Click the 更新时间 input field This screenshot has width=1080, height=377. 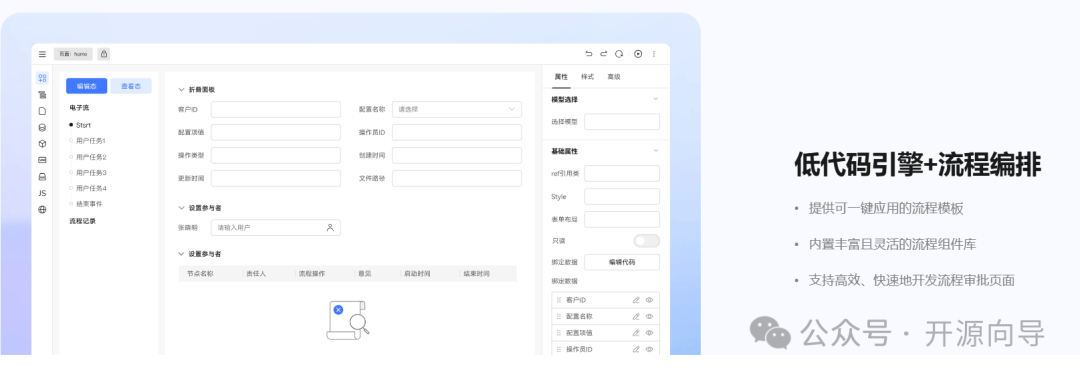click(x=276, y=178)
